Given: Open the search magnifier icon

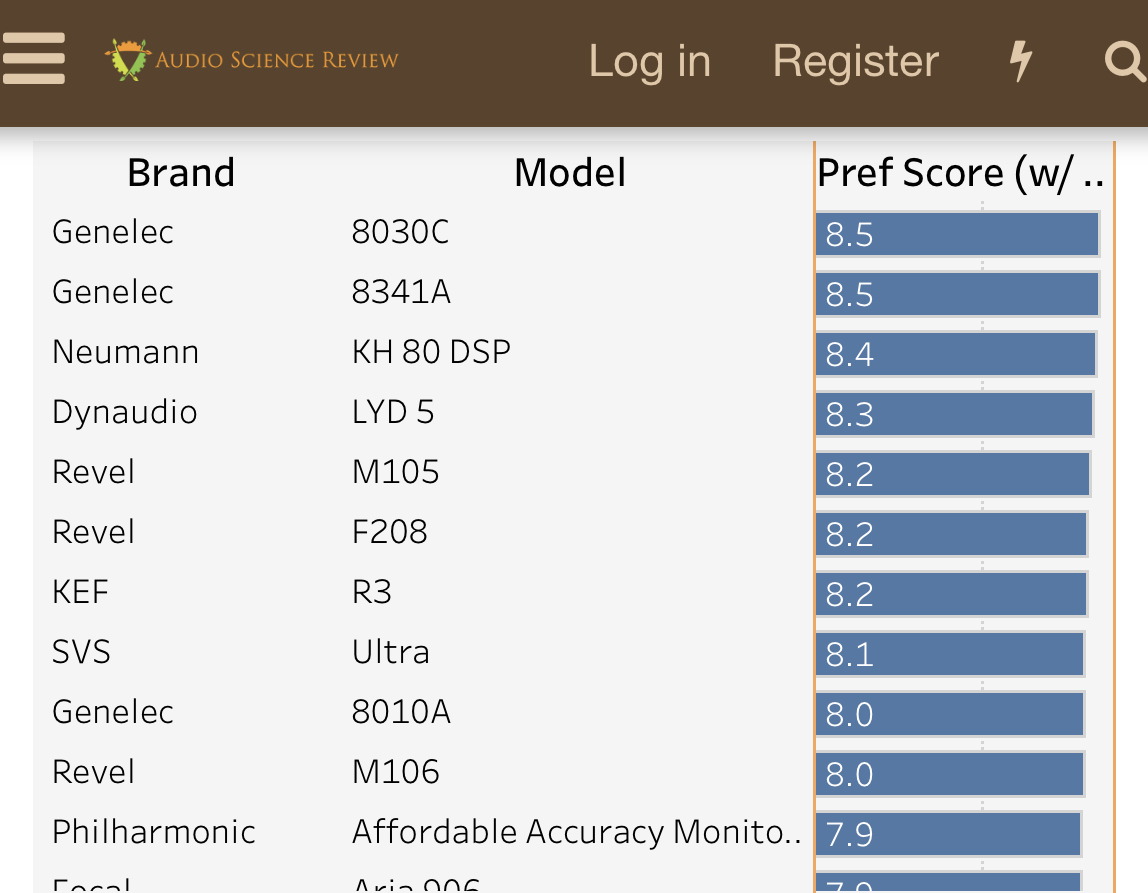Looking at the screenshot, I should (x=1125, y=61).
